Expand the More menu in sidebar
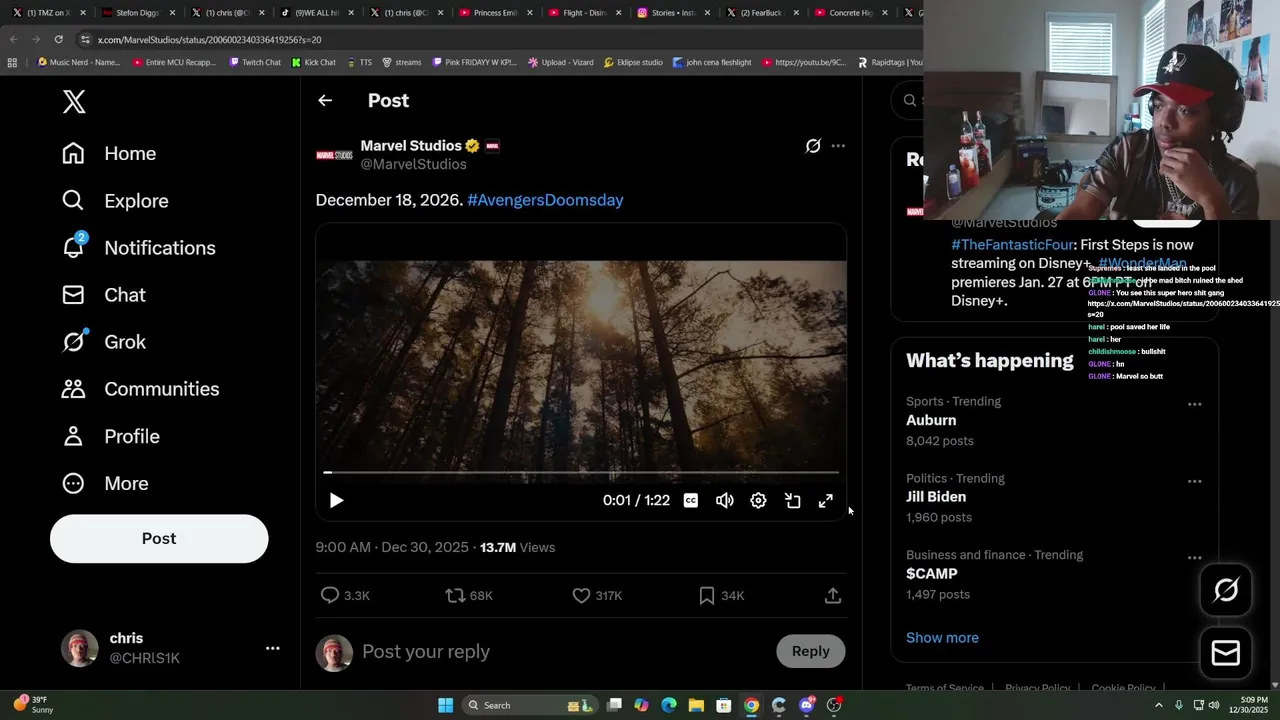The width and height of the screenshot is (1280, 720). click(105, 483)
